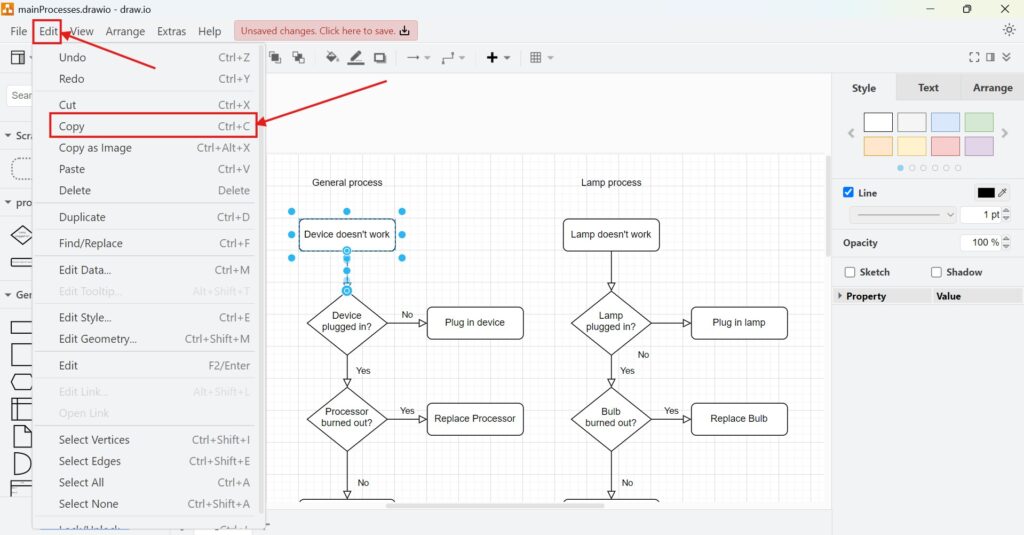Click the Opacity percentage input field
This screenshot has height=535, width=1024.
(x=979, y=243)
